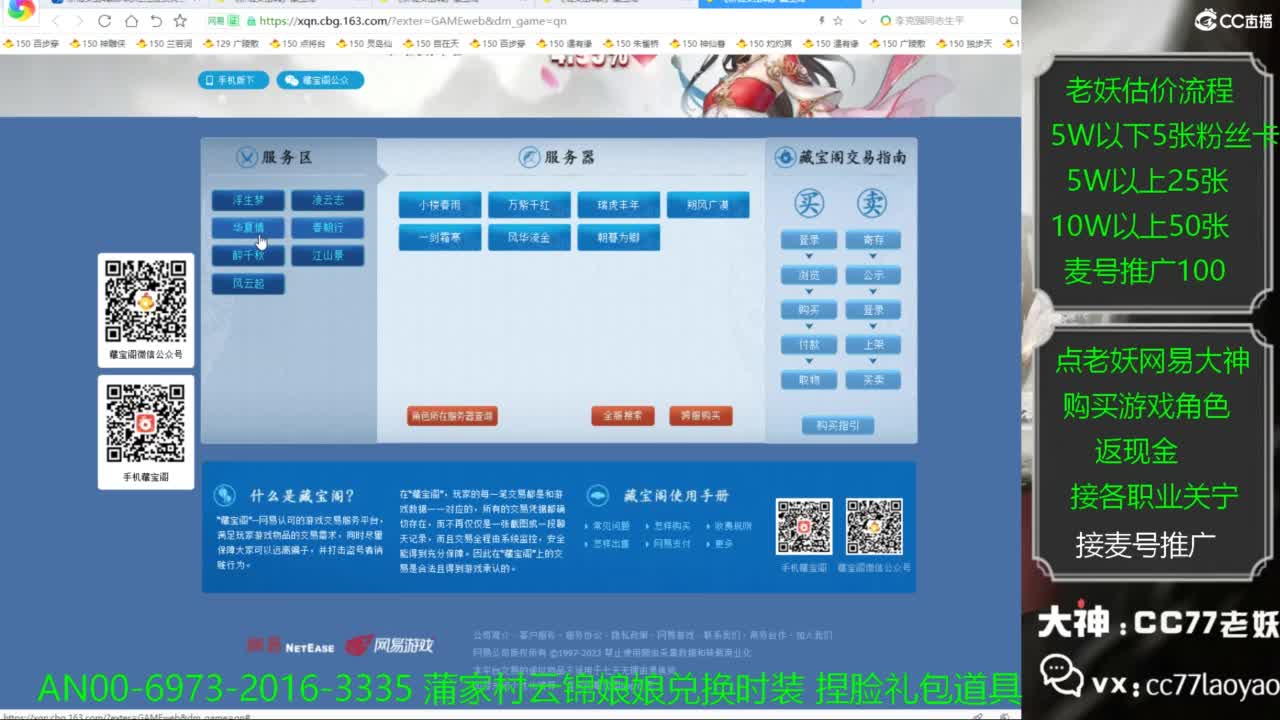Click the 藏宝阁微信公众号 QR code in sidebar
This screenshot has height=720, width=1280.
(x=146, y=301)
